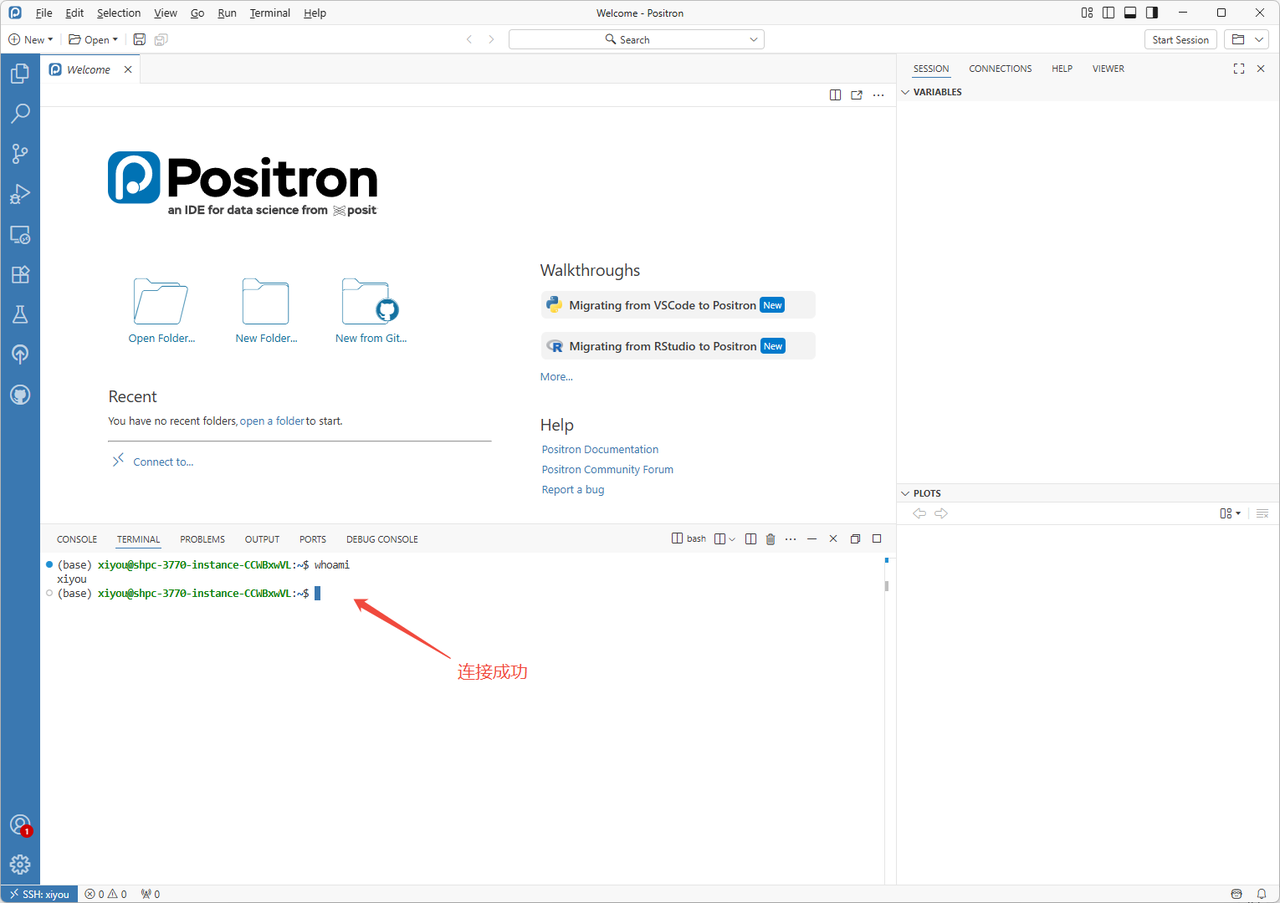Open Positron Documentation link

pos(599,449)
